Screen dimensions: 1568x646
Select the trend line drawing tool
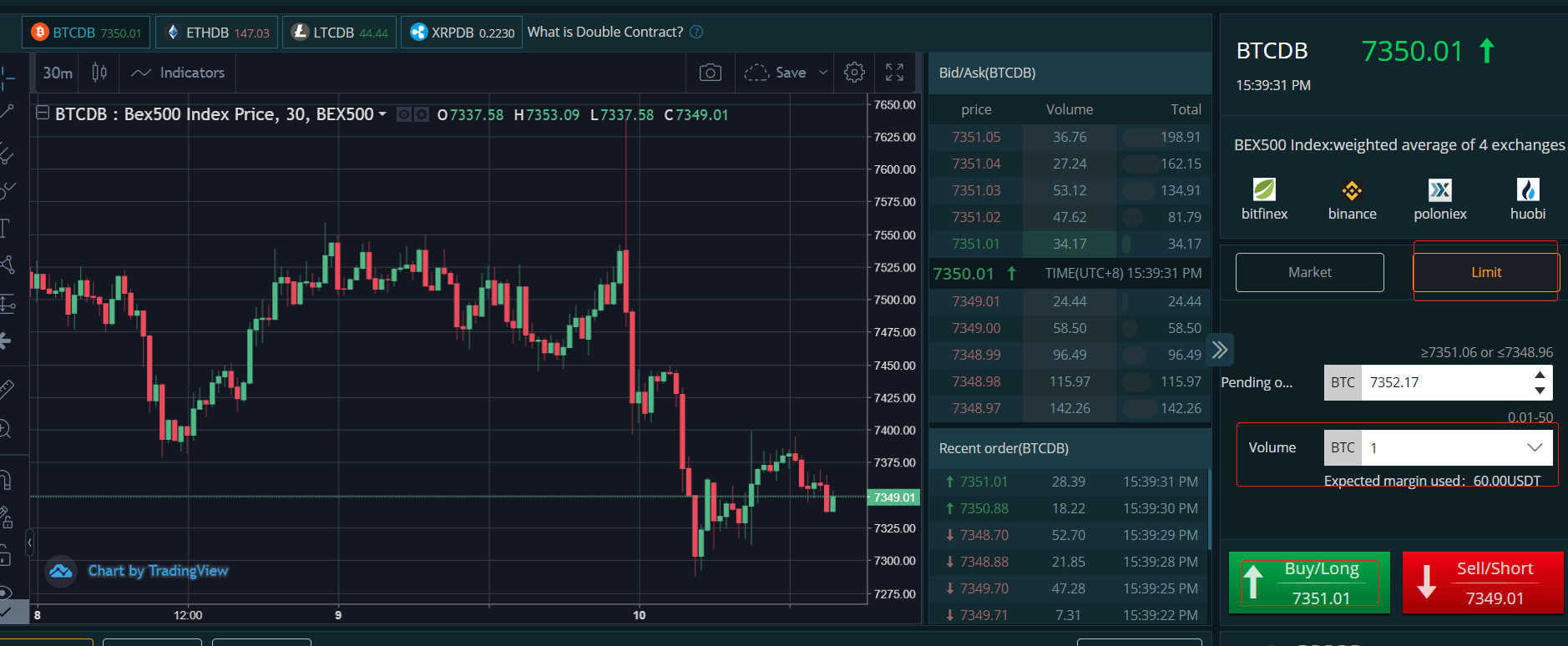pos(7,112)
